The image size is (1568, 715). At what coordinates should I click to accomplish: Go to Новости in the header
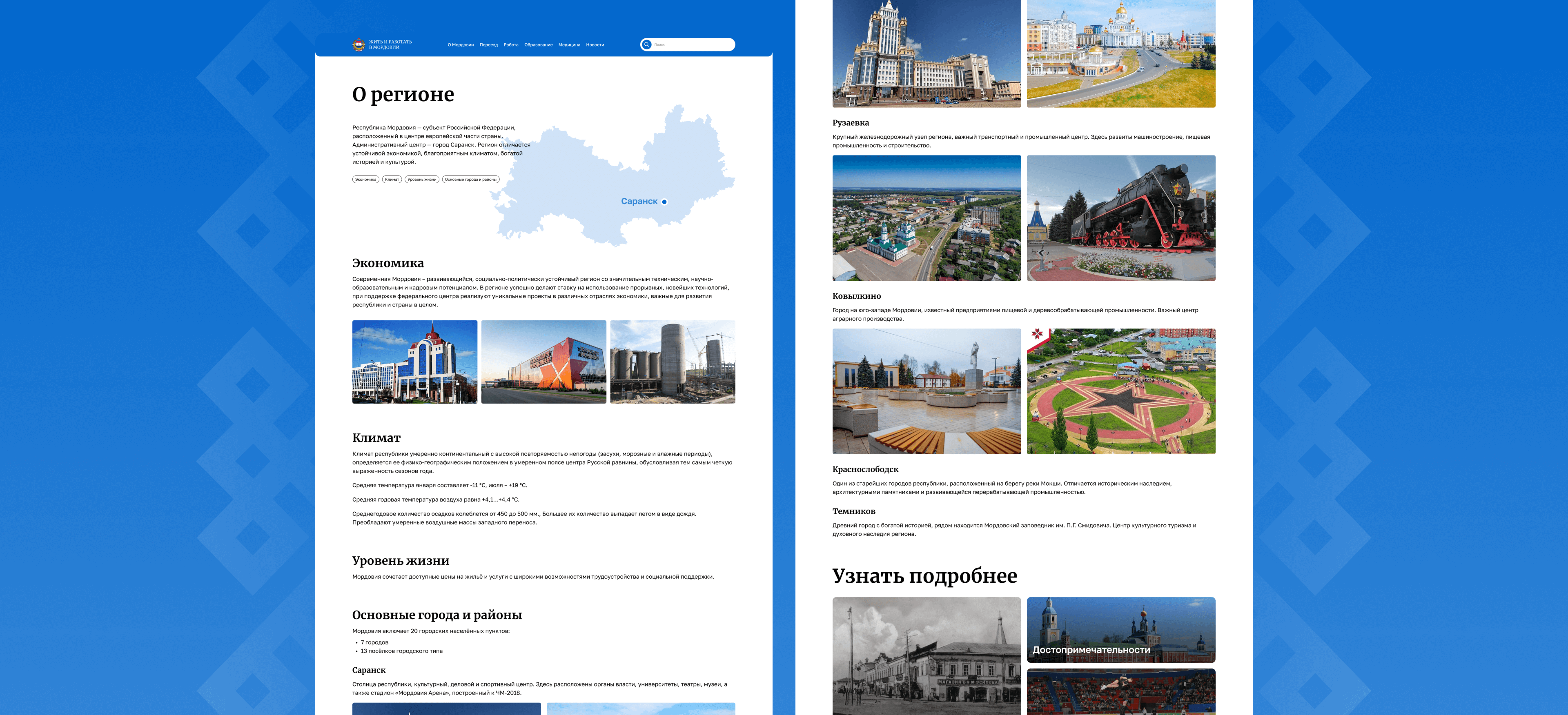[x=595, y=45]
